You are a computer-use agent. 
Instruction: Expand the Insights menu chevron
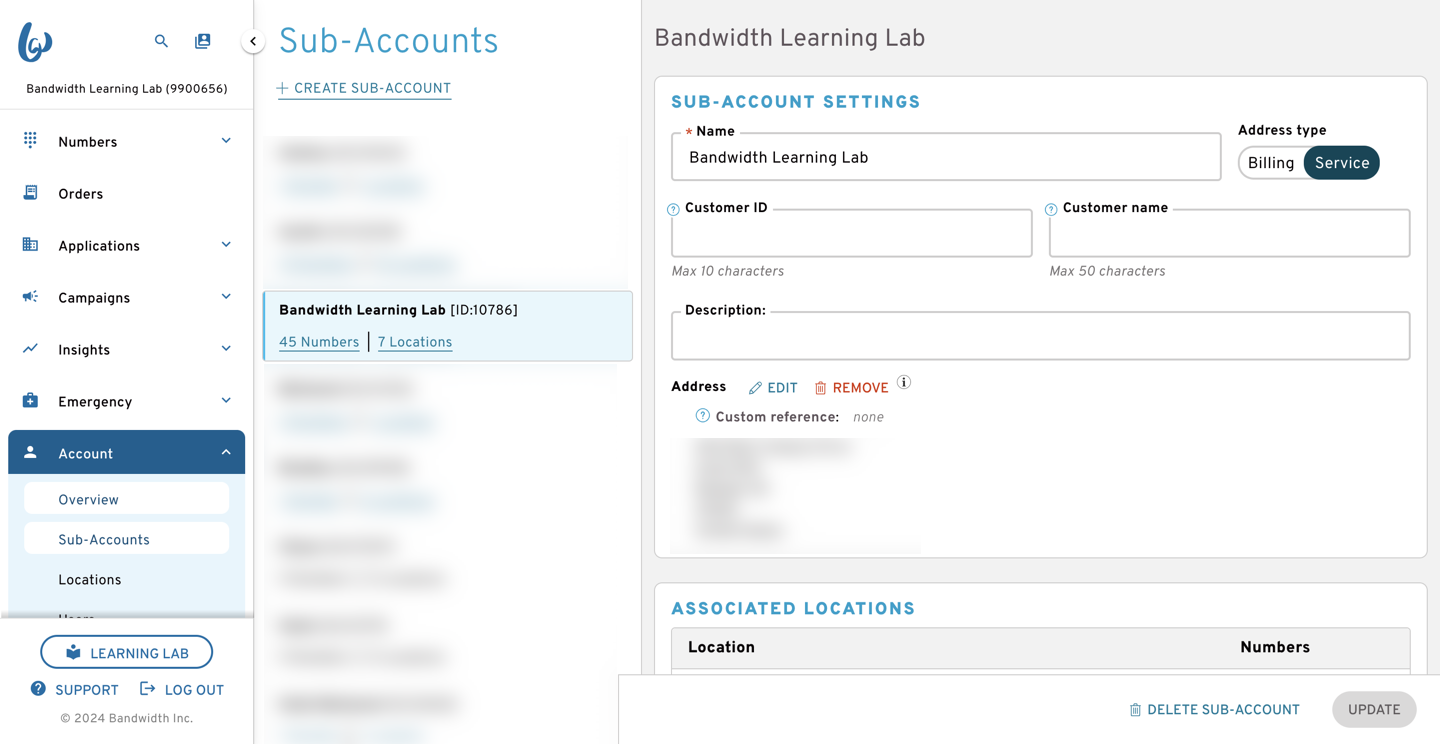tap(226, 349)
